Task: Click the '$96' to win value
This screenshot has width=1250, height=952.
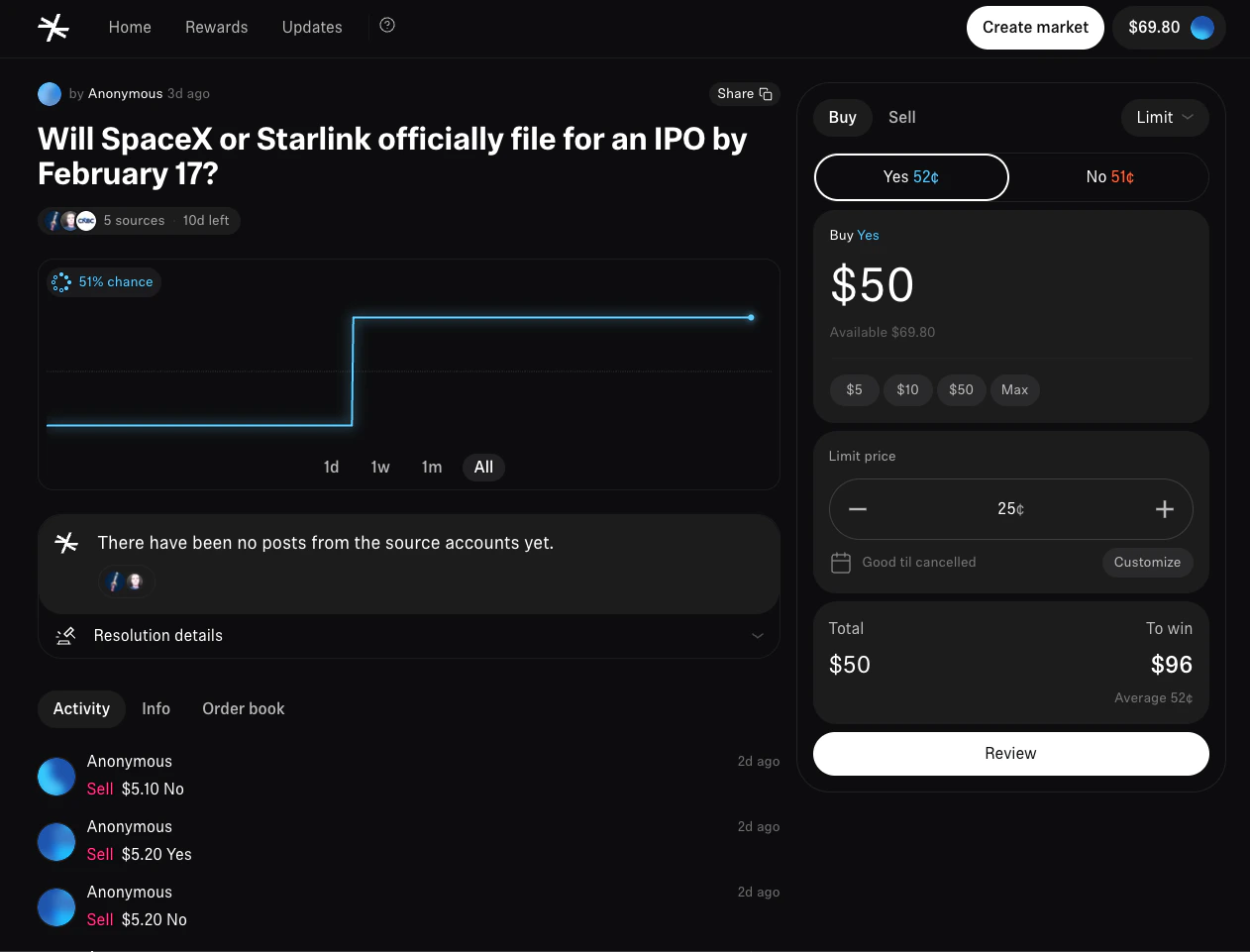Action: (1172, 665)
